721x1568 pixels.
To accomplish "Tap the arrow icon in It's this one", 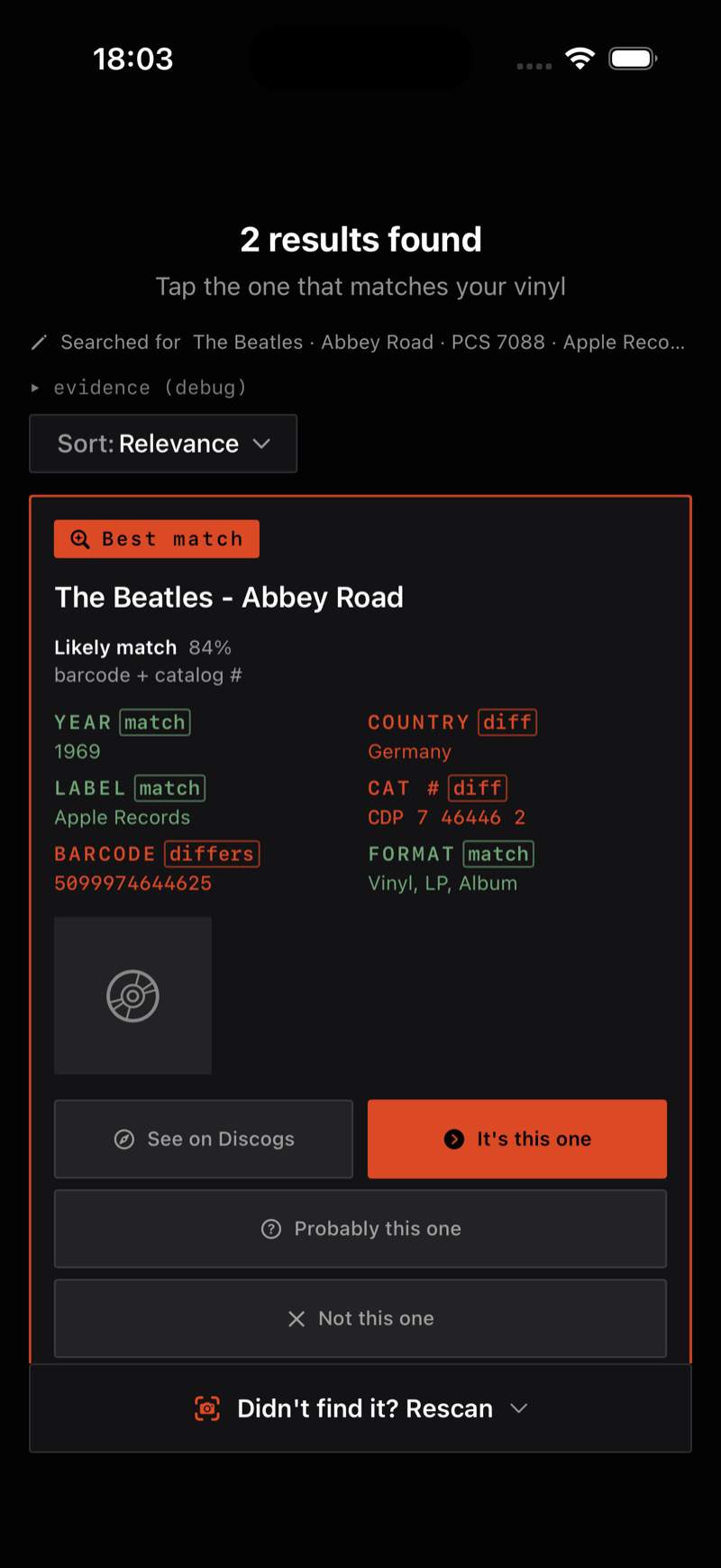I will (454, 1139).
